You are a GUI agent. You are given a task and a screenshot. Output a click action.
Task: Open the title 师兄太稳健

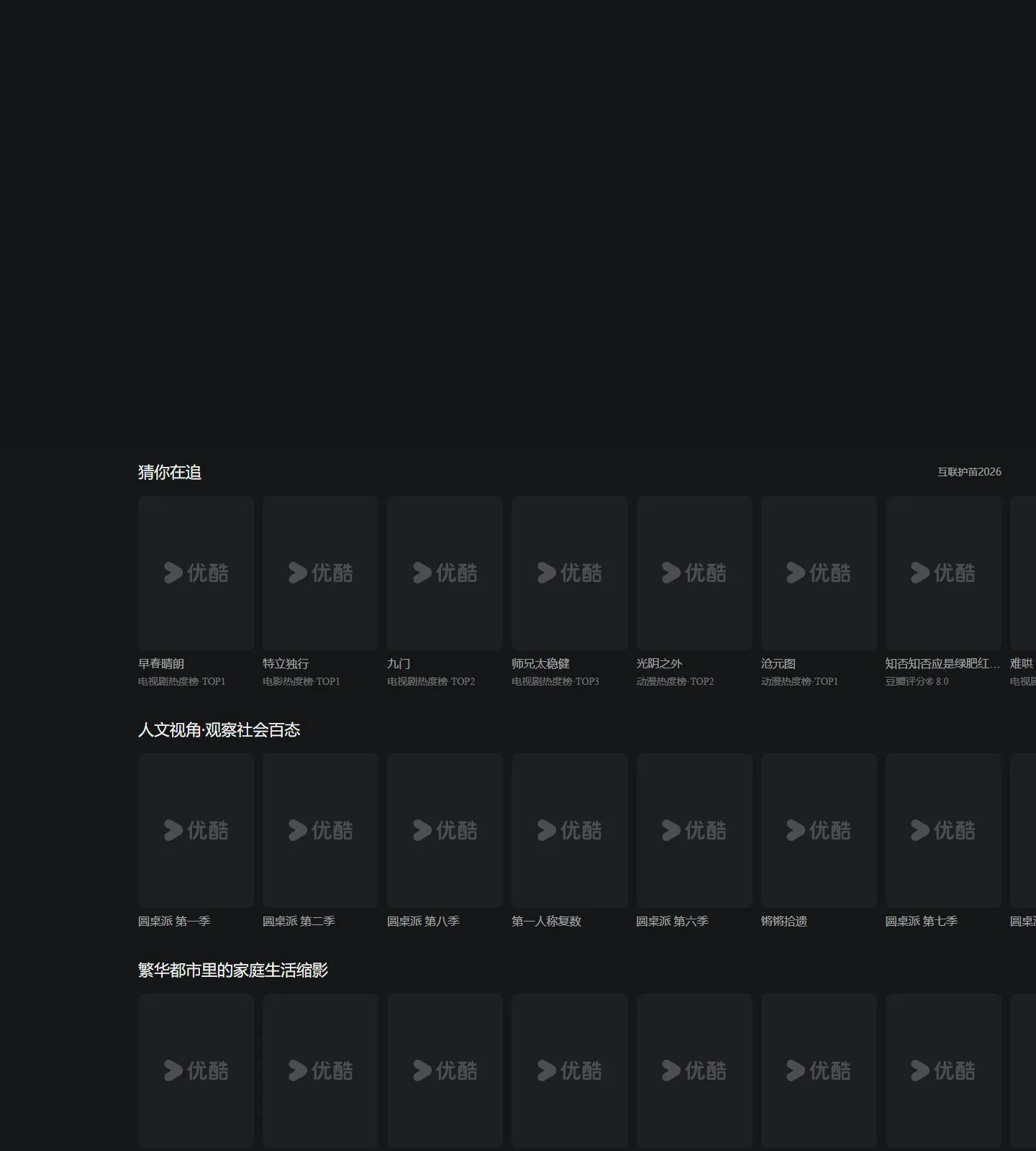[540, 663]
